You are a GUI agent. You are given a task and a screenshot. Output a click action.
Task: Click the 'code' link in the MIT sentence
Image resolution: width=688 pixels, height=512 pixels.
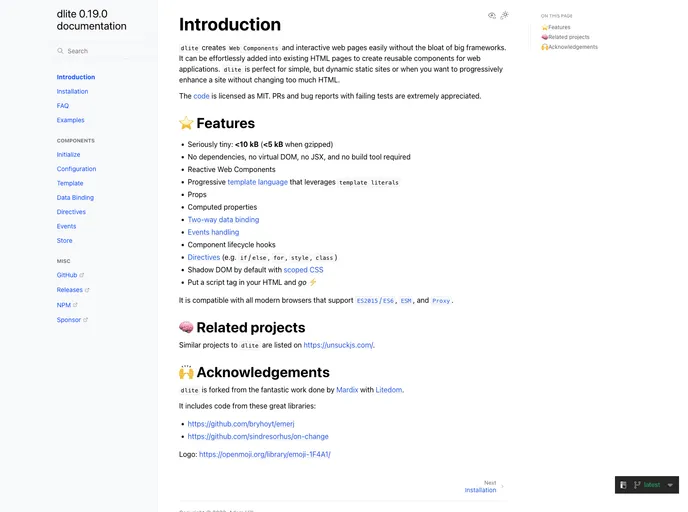pyautogui.click(x=201, y=96)
